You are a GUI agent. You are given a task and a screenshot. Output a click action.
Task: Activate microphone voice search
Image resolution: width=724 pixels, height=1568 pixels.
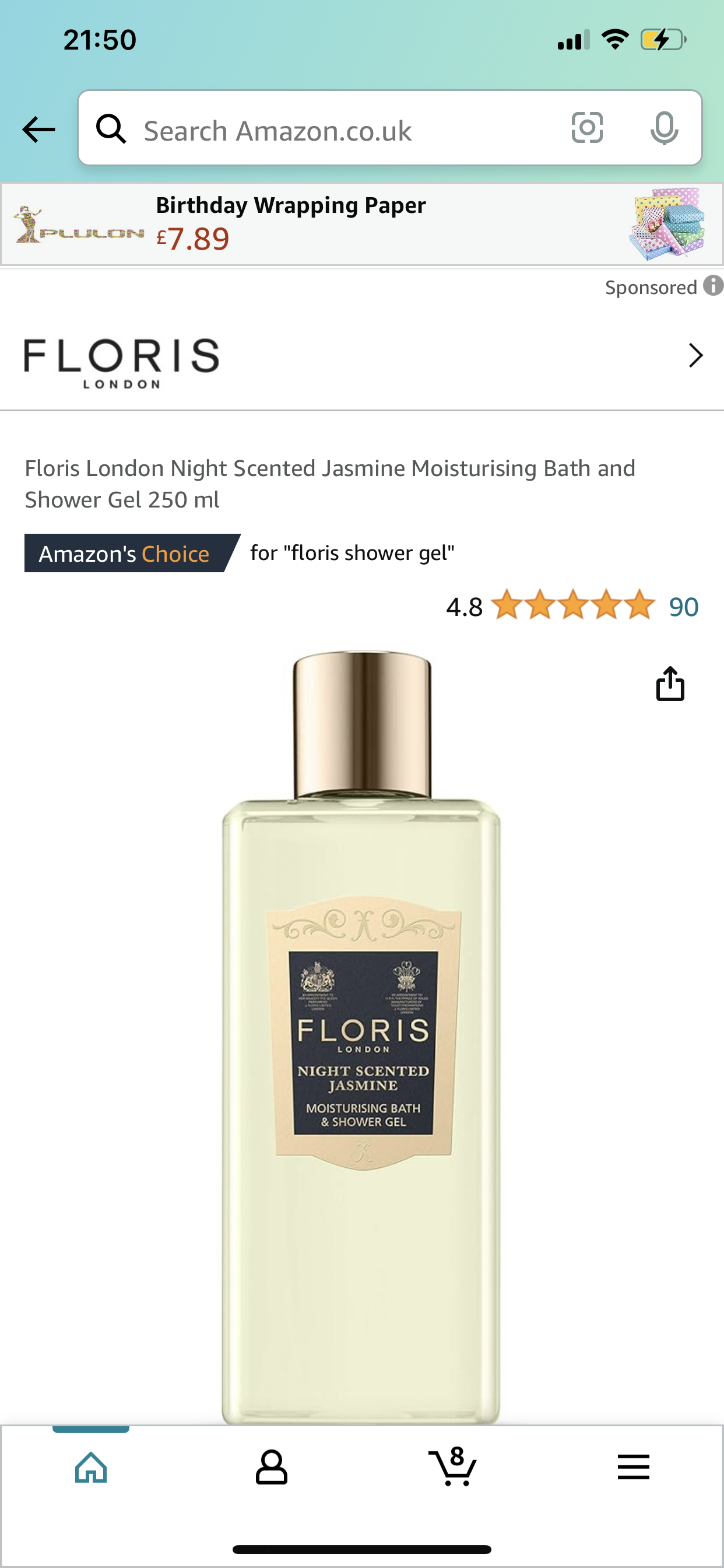(664, 128)
